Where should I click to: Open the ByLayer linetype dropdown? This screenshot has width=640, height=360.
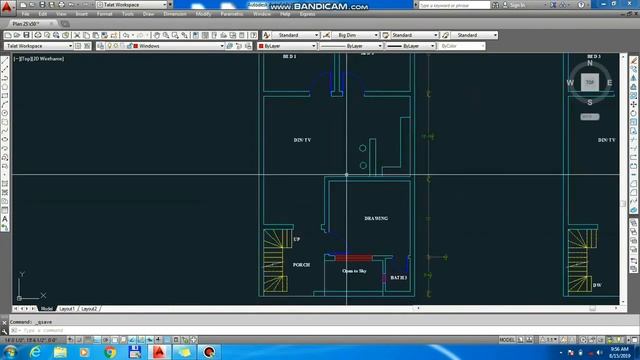coord(351,46)
